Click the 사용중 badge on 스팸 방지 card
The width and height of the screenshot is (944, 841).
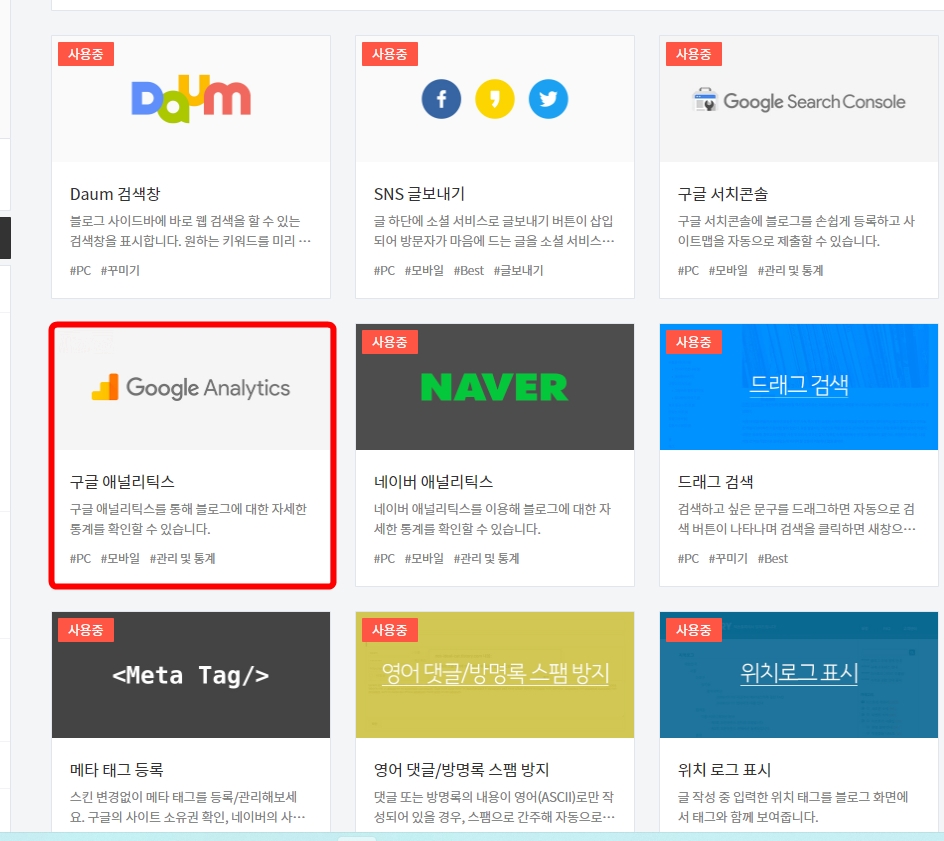[390, 630]
